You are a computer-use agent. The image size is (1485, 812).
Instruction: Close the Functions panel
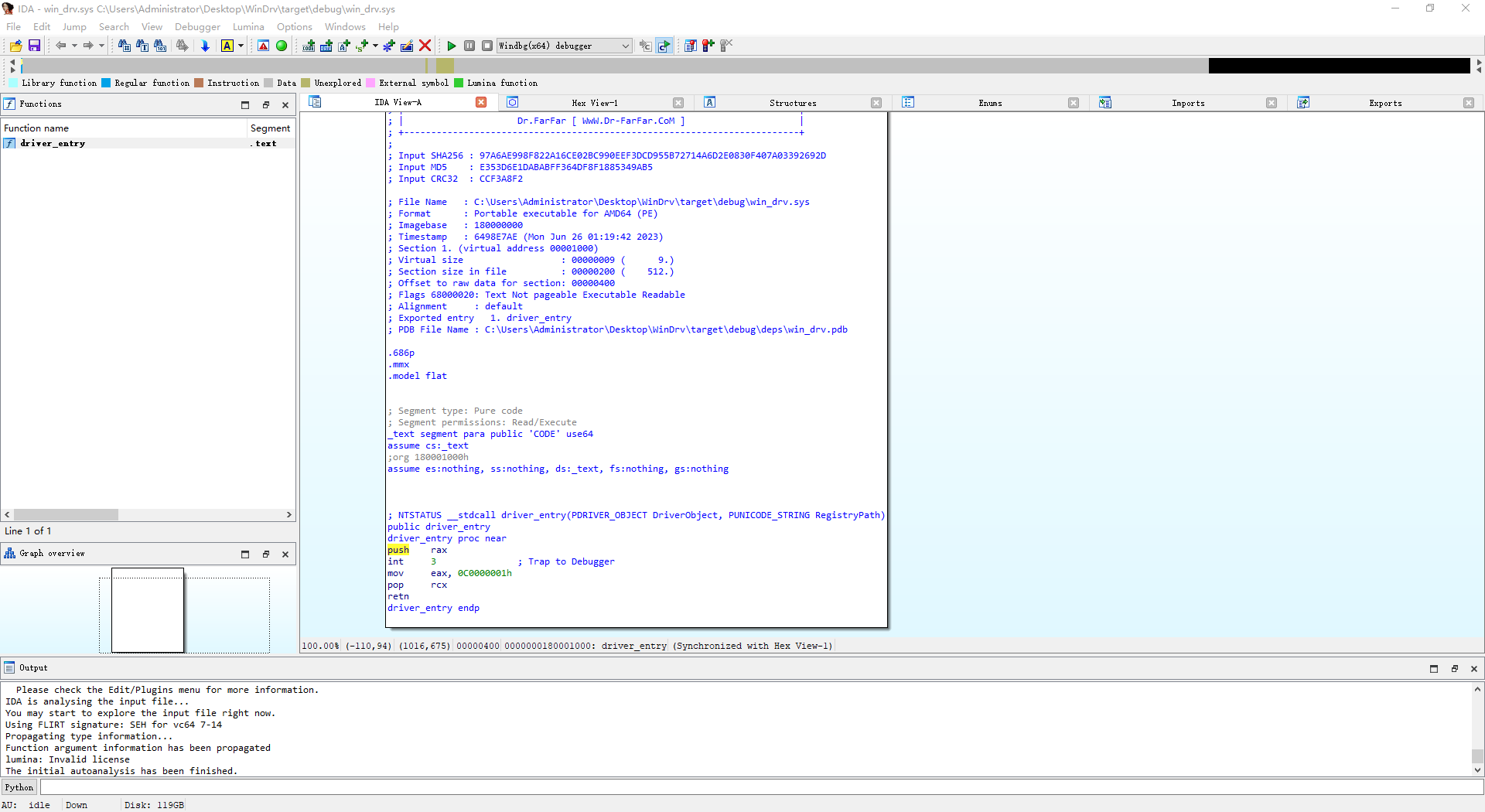point(285,104)
